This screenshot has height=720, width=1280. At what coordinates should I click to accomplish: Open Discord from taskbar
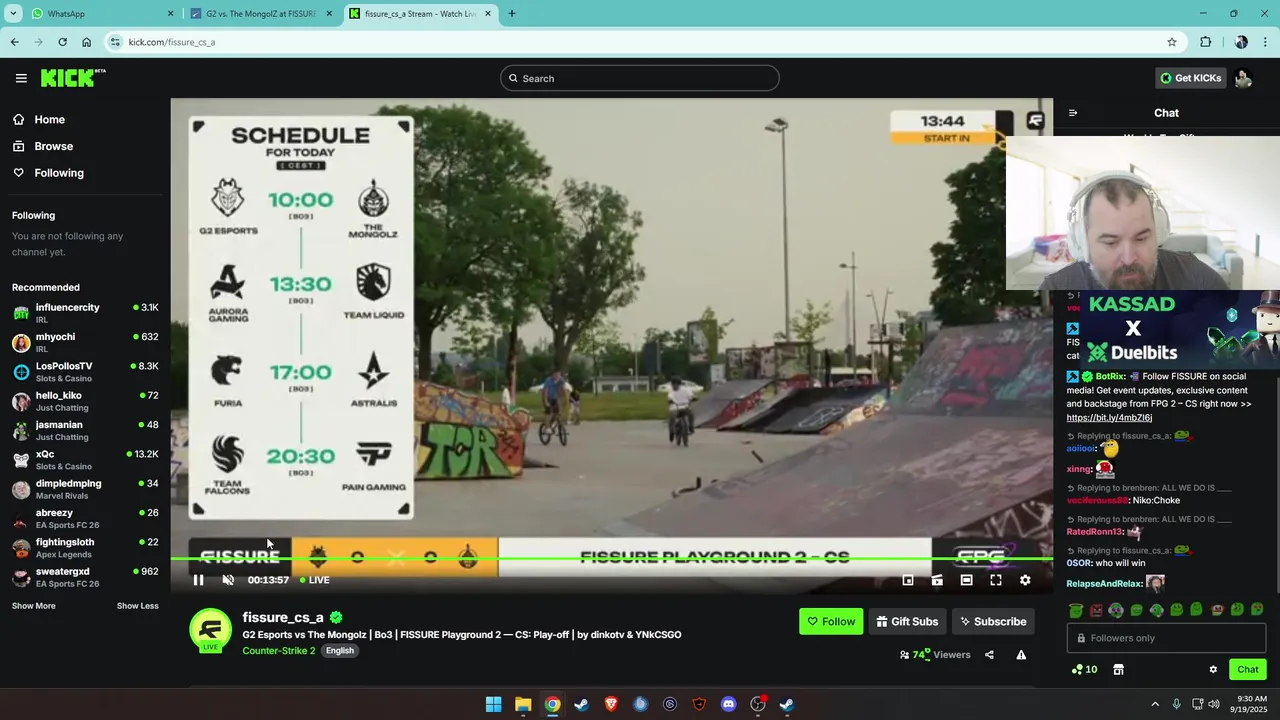(x=729, y=704)
